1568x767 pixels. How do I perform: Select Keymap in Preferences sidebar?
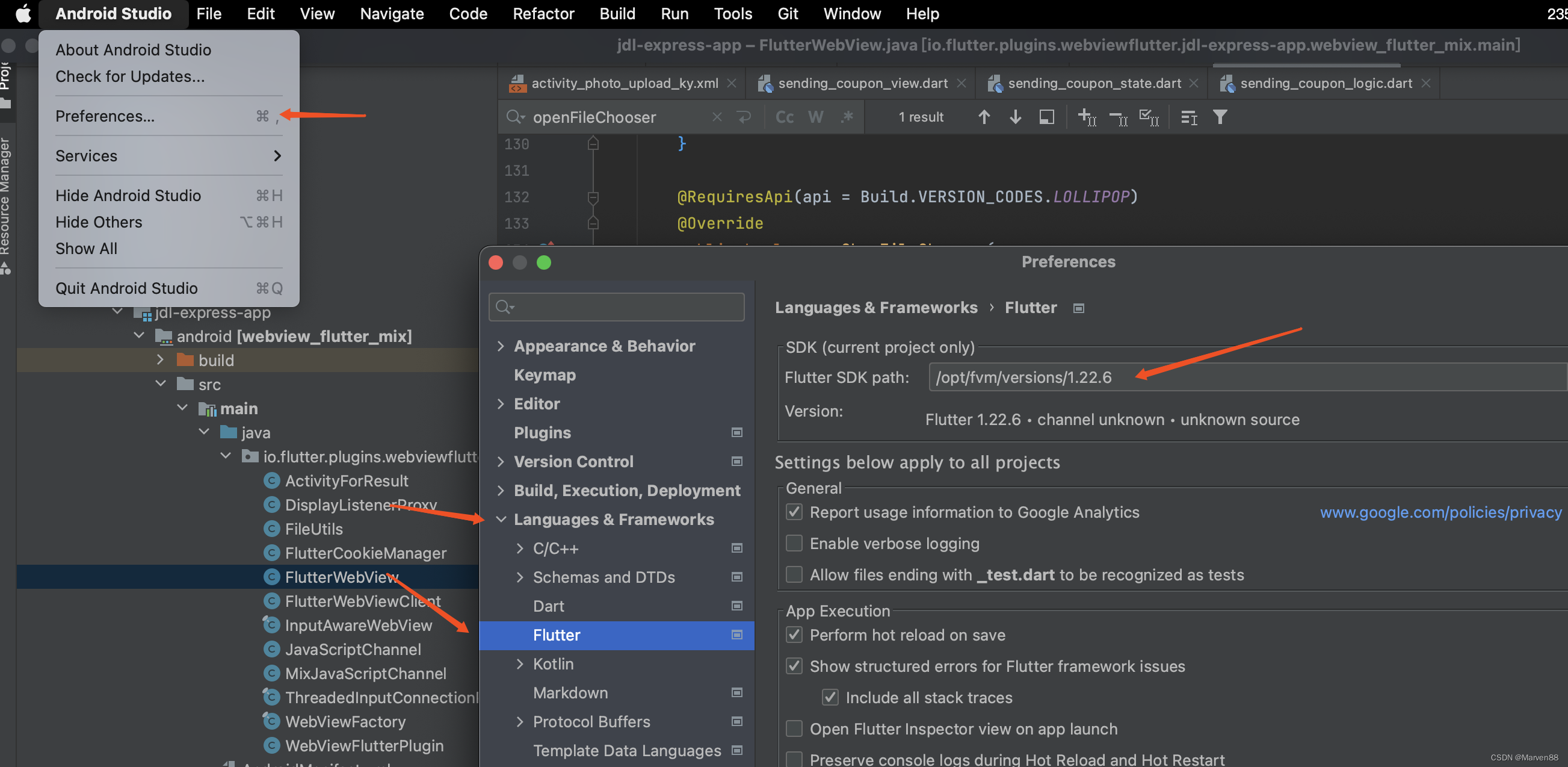(544, 374)
